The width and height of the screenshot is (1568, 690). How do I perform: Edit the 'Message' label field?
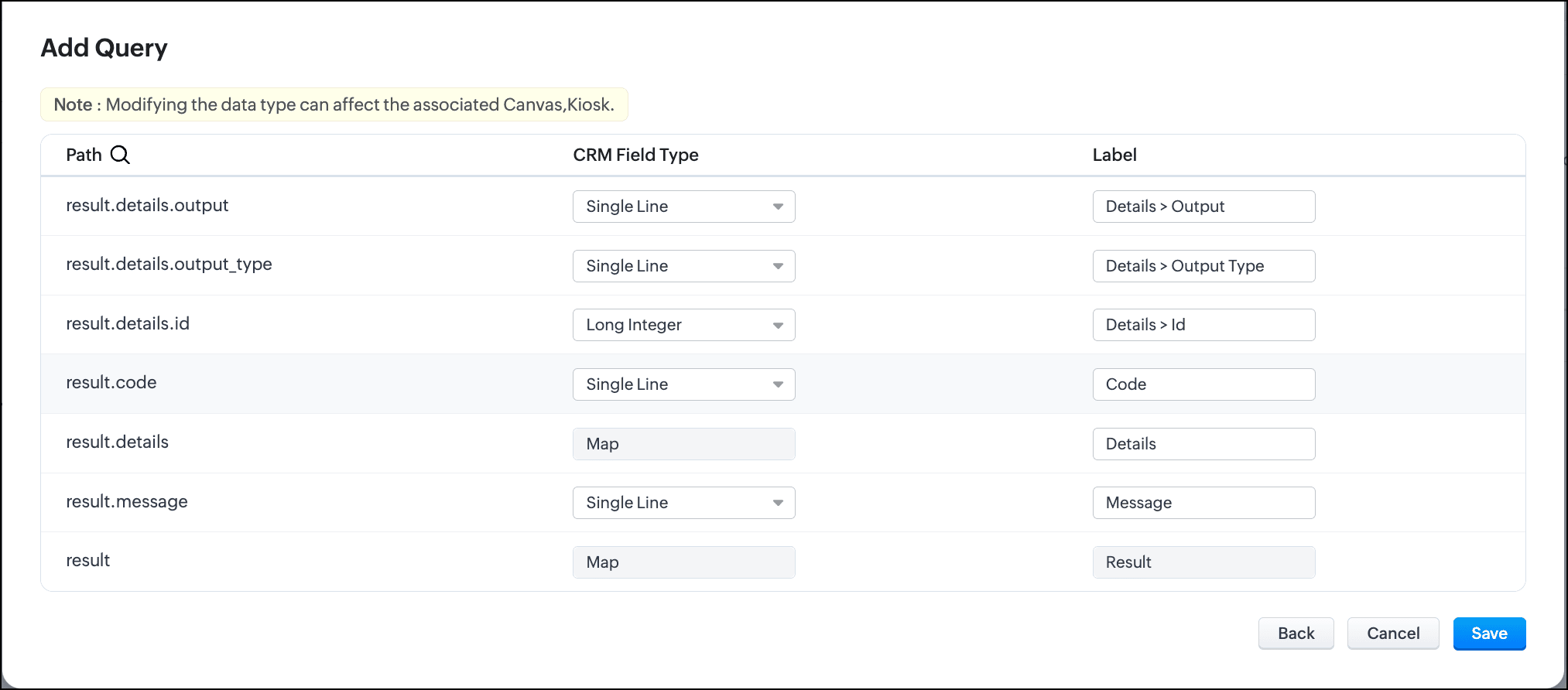pyautogui.click(x=1203, y=503)
